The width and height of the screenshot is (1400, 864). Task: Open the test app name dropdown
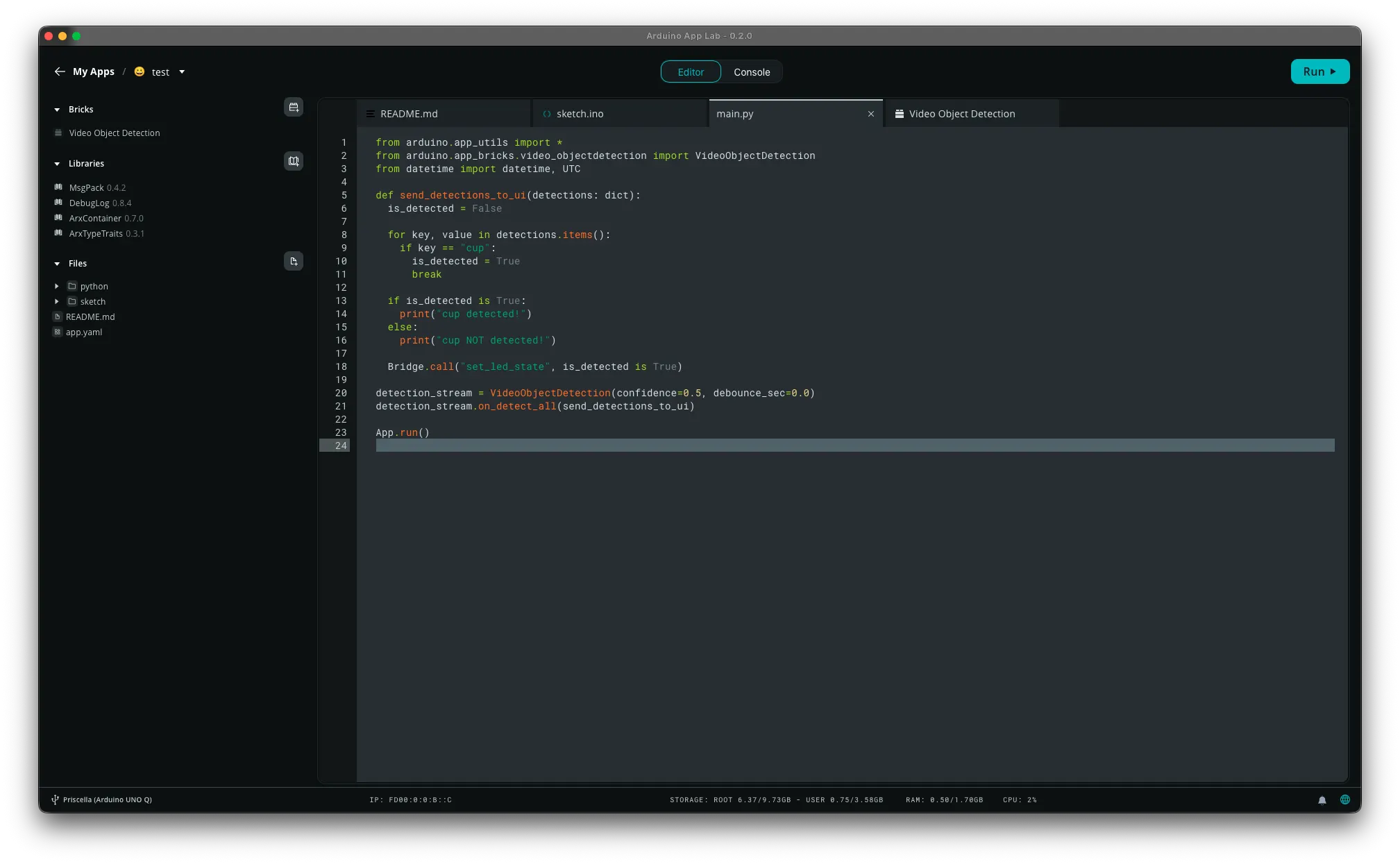[x=182, y=71]
